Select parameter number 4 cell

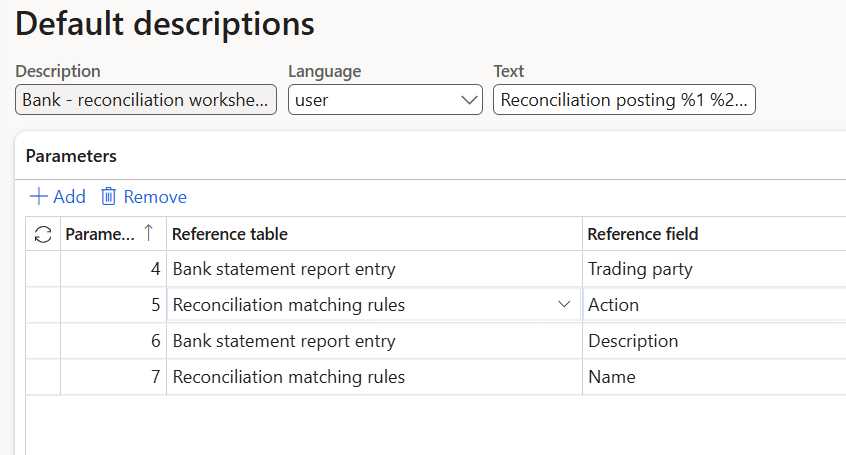pyautogui.click(x=113, y=269)
